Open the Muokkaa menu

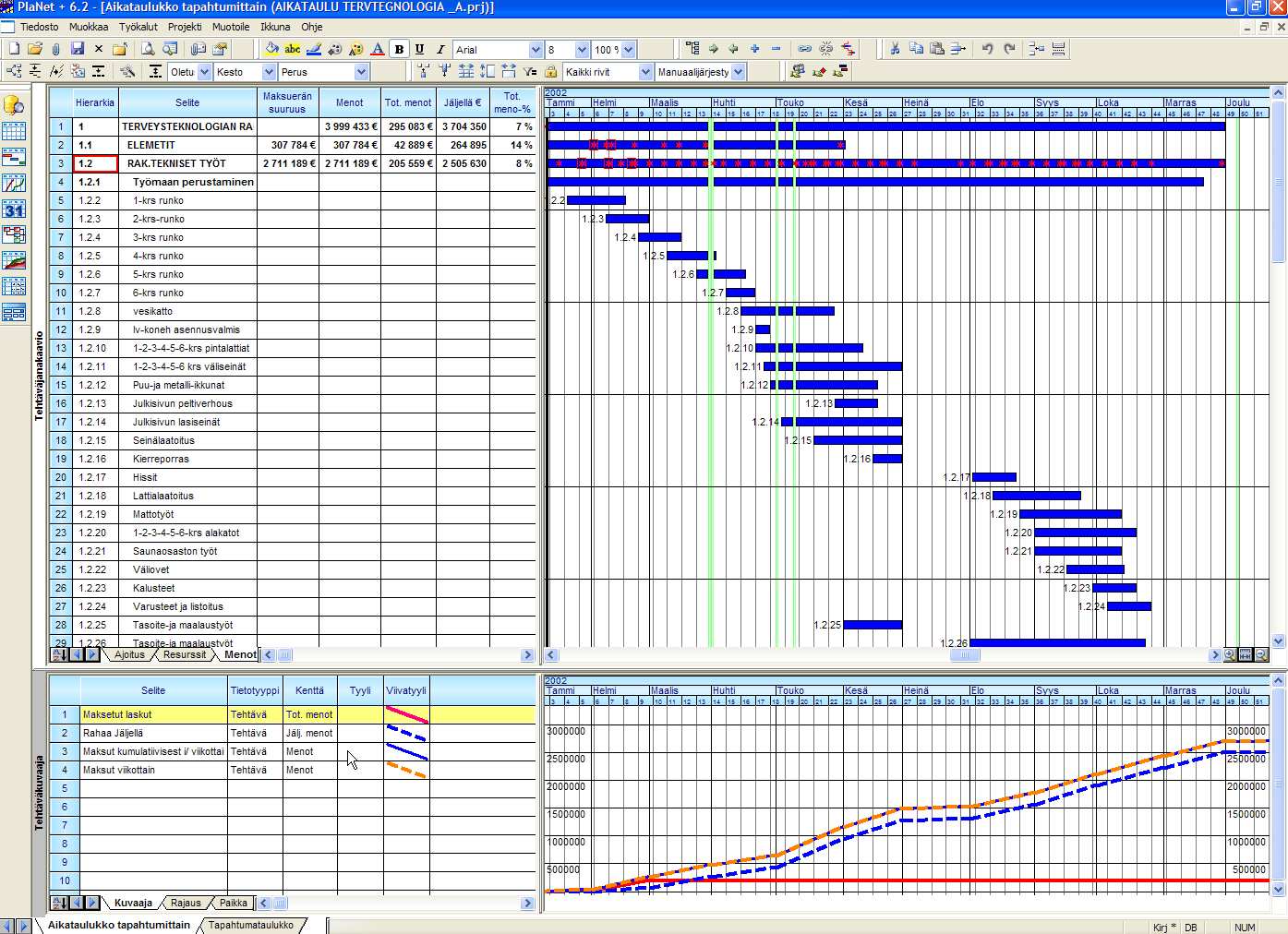coord(89,27)
